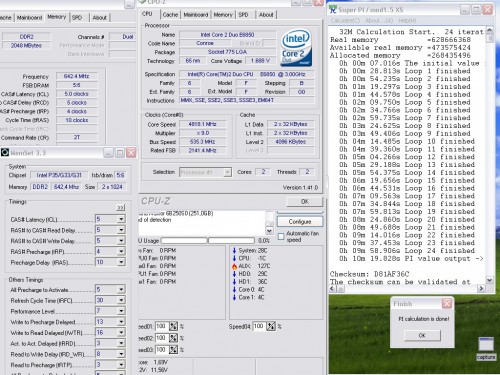Open the Help menu in Super PI
Viewport: 500px width, 375px height.
pyautogui.click(x=407, y=21)
